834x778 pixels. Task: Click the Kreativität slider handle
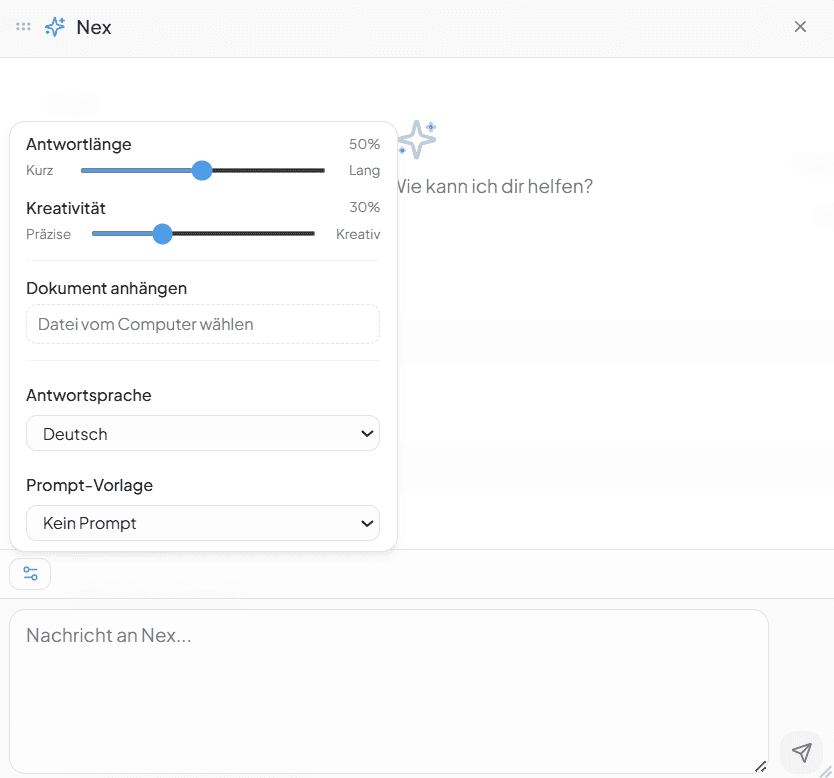[163, 234]
